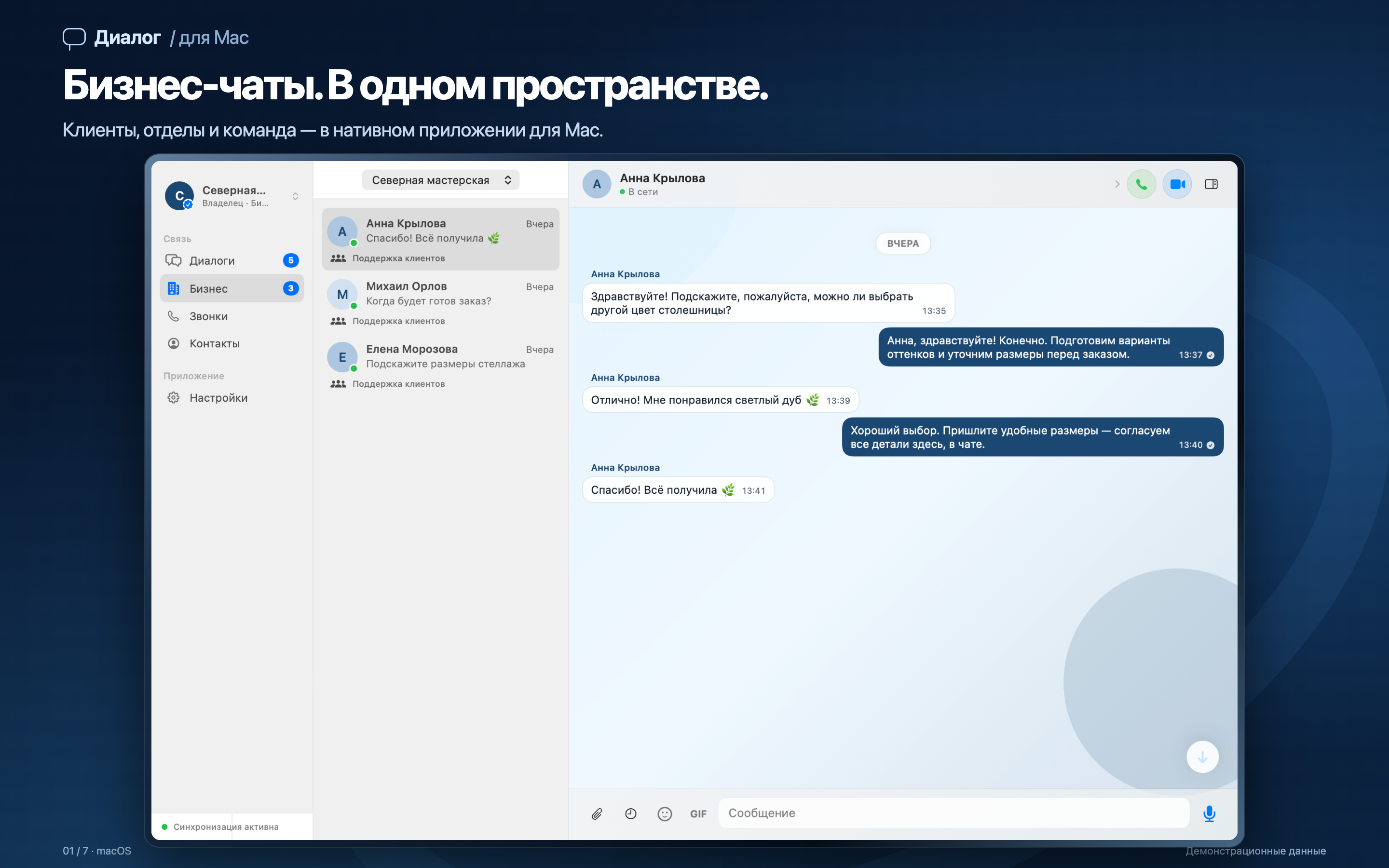
Task: Expand the chevron next to call buttons
Action: 1117,184
